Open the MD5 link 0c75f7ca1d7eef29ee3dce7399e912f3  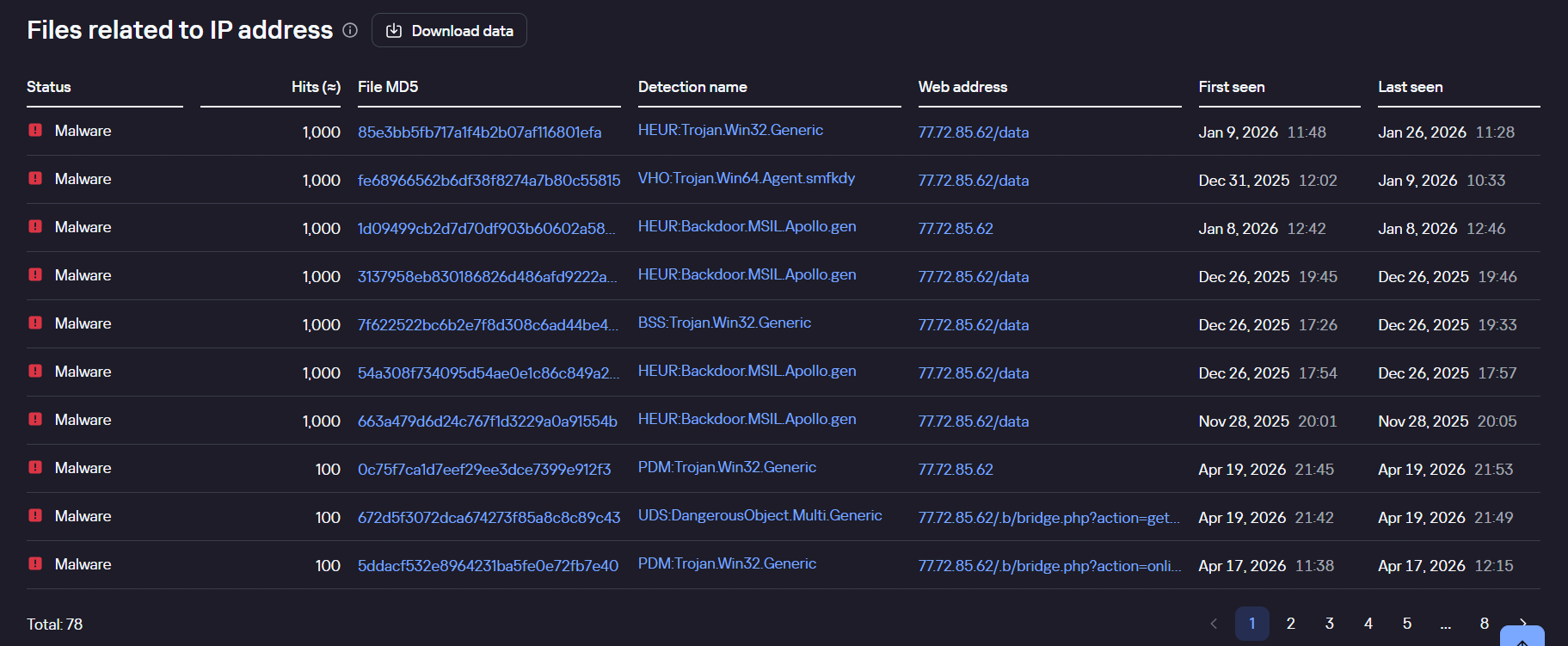[x=484, y=469]
